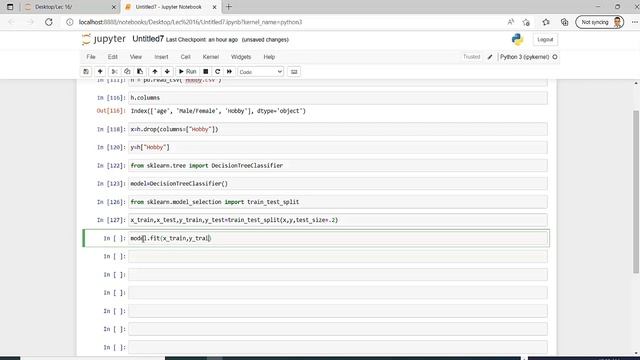
Task: Insert cell below with the plus icon
Action: (x=100, y=71)
